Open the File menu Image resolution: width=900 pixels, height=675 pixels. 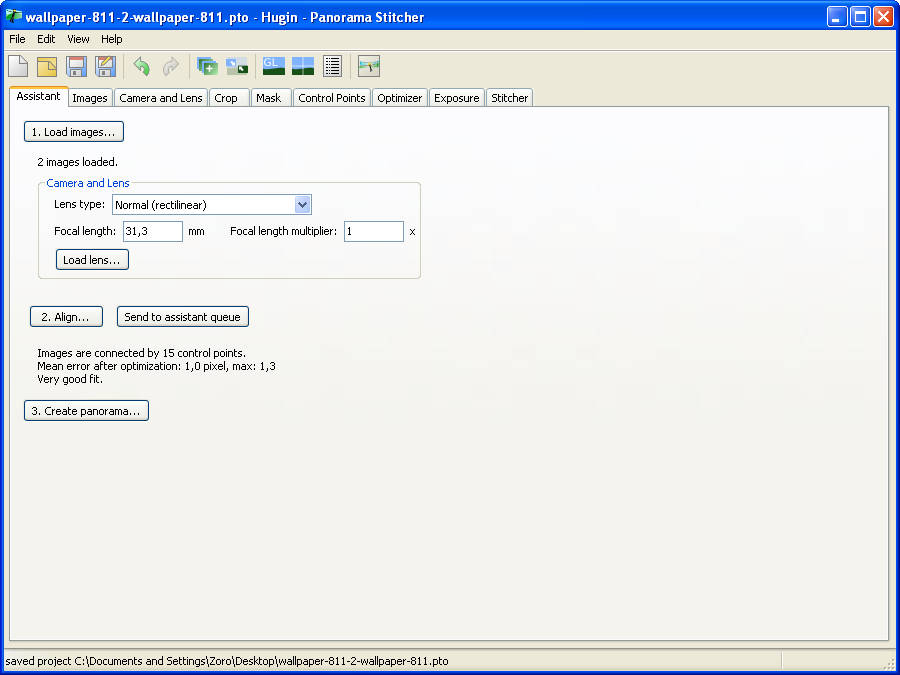(17, 39)
